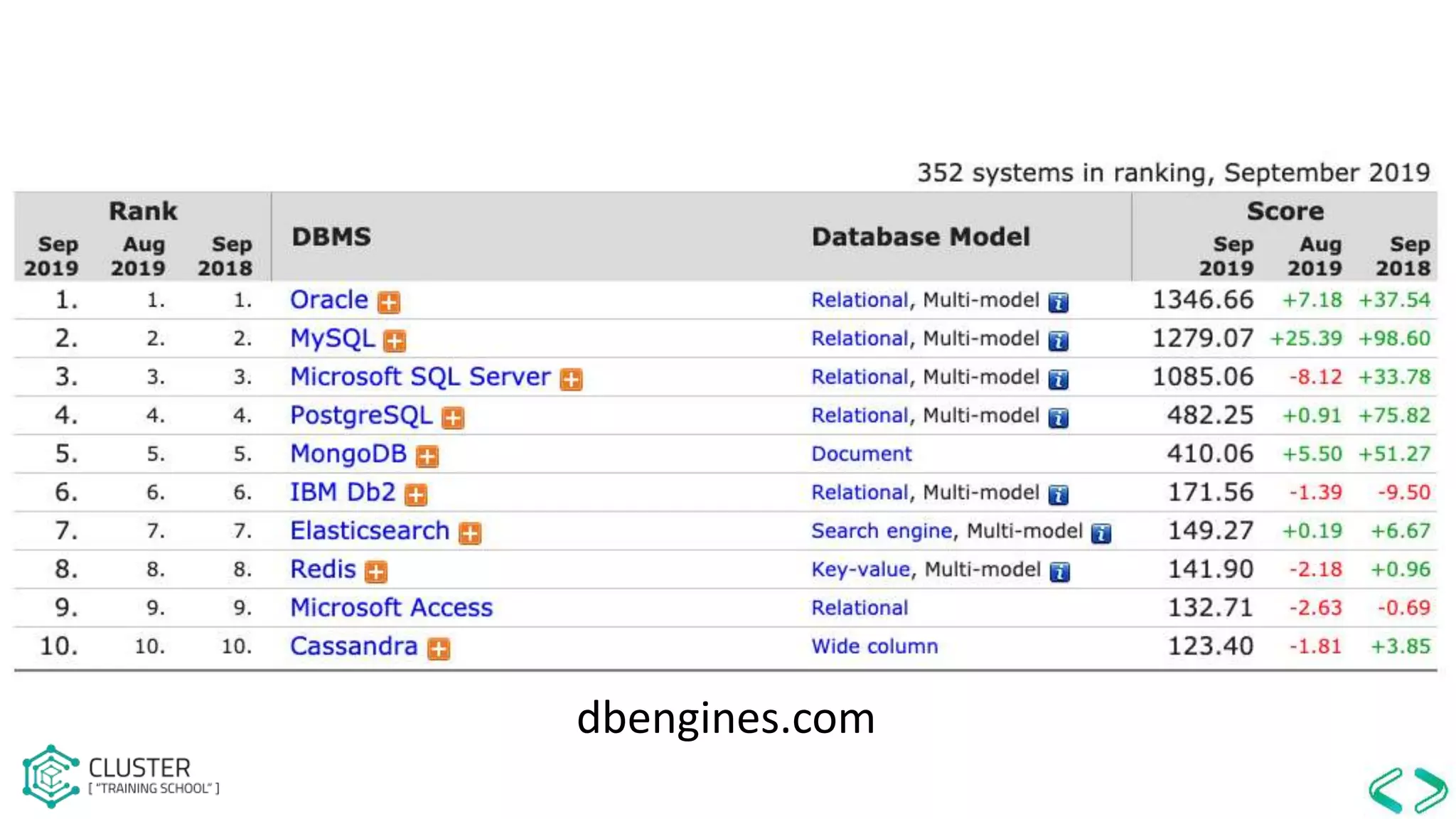
Task: Click the Score column group header
Action: coord(1285,211)
